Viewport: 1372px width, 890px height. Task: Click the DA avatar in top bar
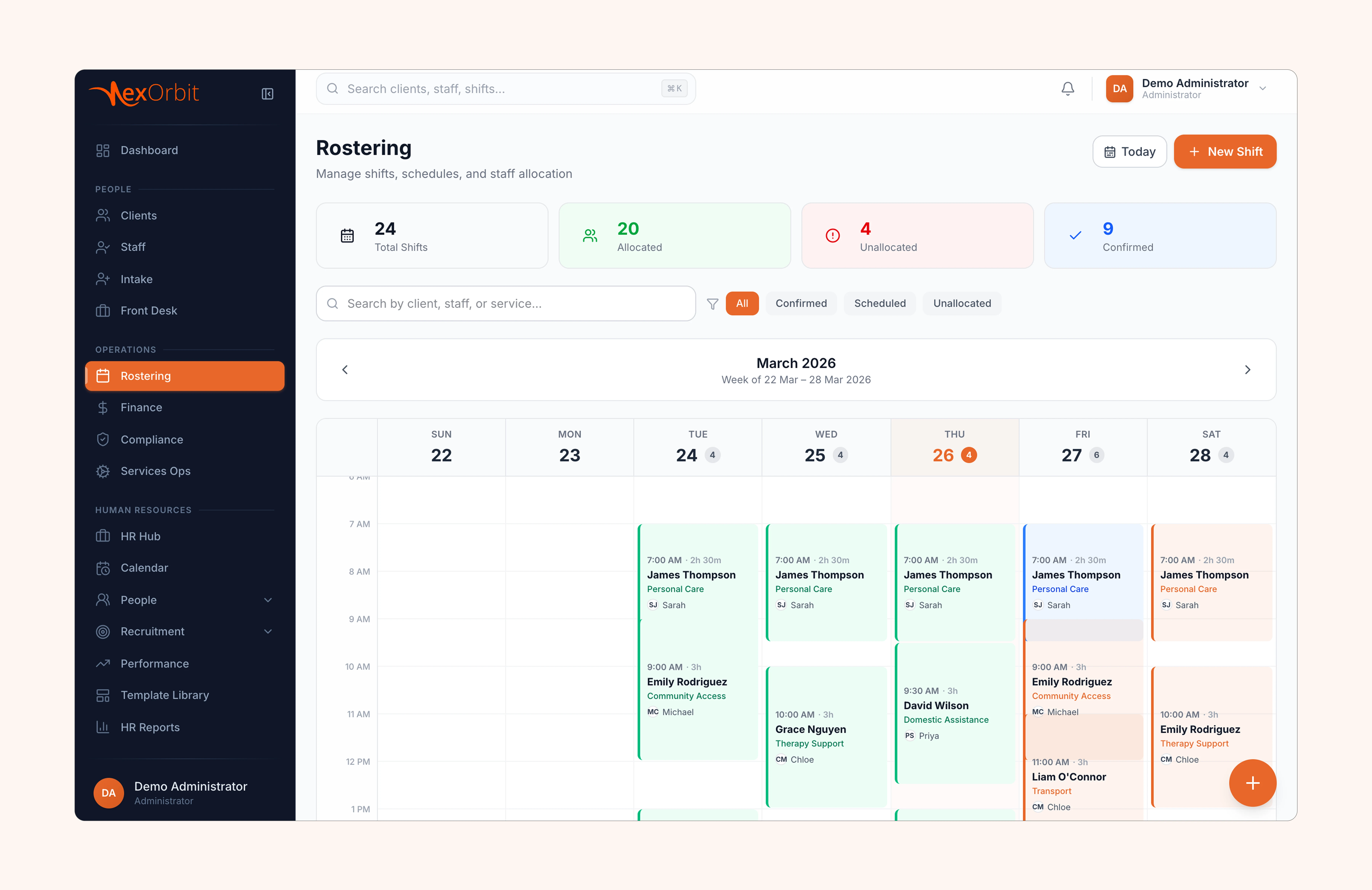point(1120,89)
